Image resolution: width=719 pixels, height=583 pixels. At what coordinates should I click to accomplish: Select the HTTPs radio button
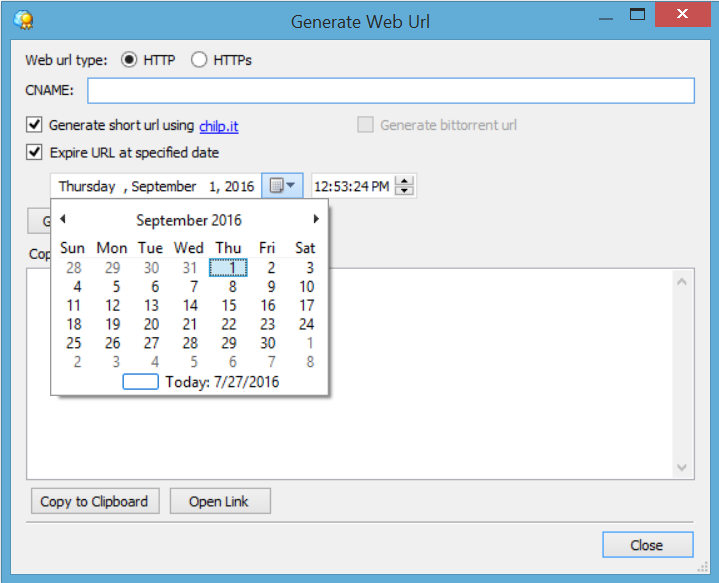(199, 60)
